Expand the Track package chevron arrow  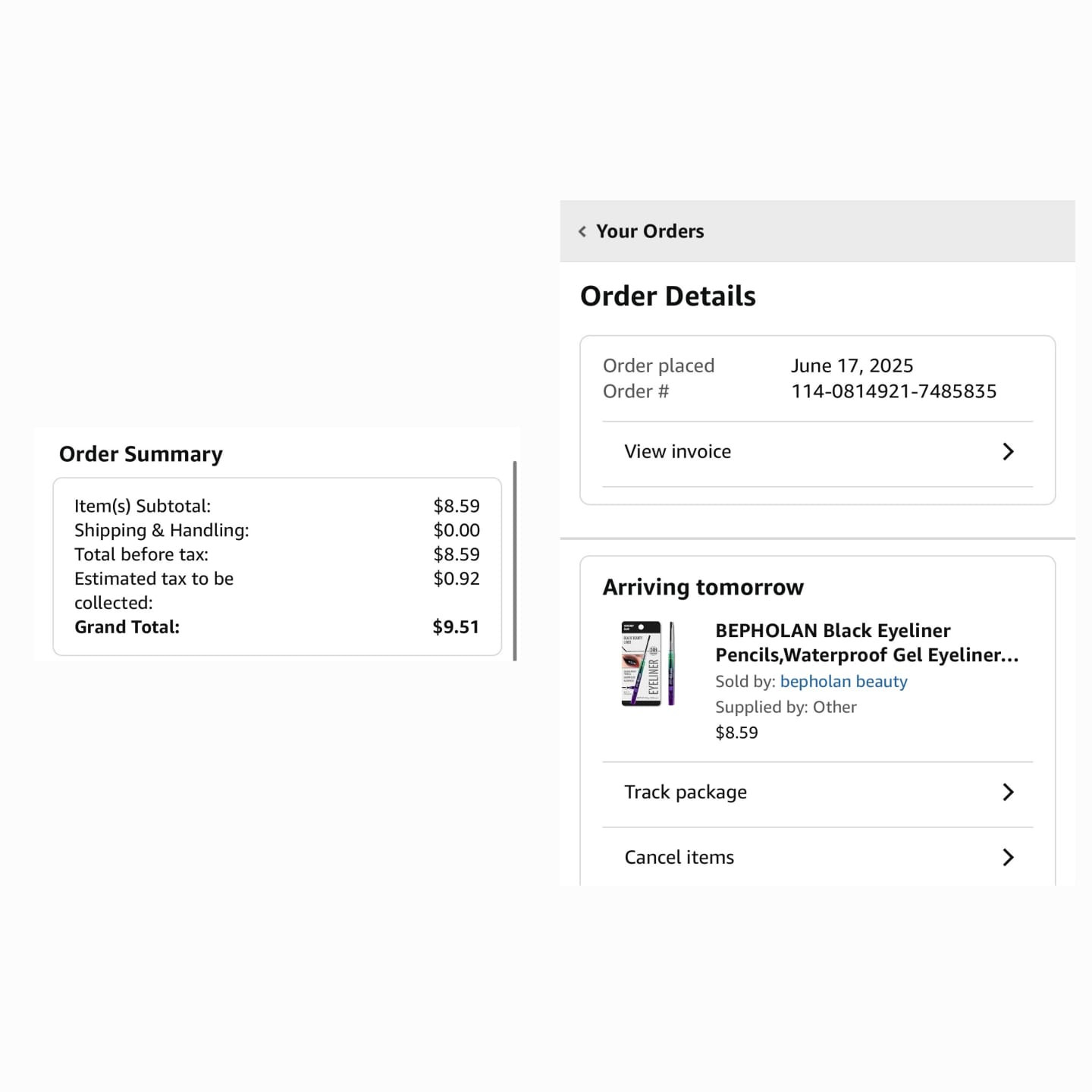coord(1008,792)
